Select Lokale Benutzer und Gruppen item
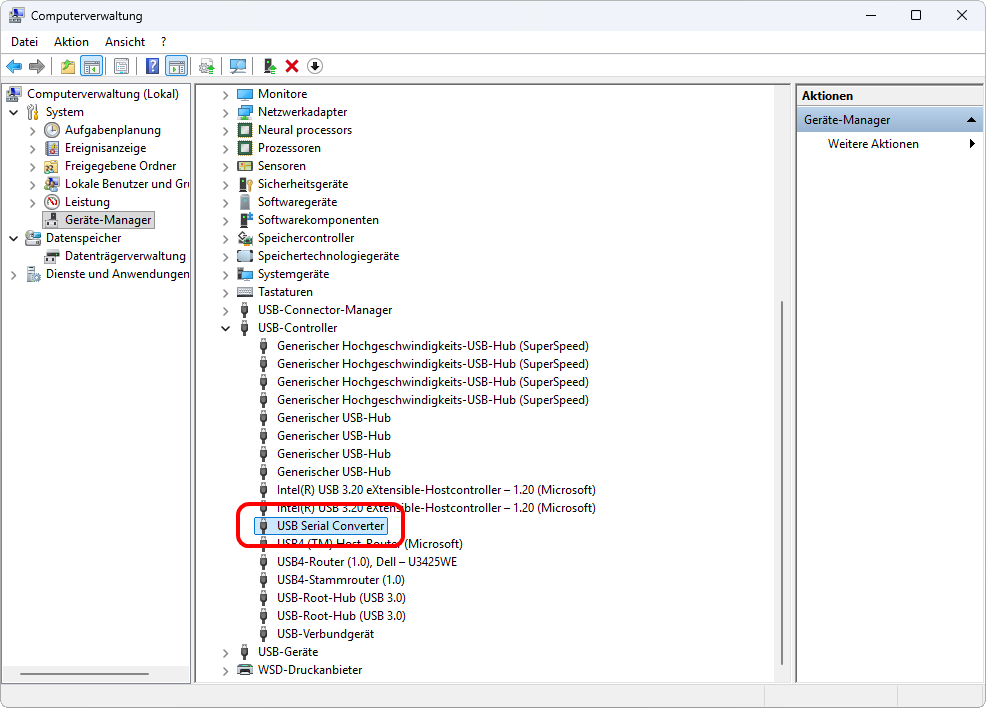 pyautogui.click(x=126, y=184)
